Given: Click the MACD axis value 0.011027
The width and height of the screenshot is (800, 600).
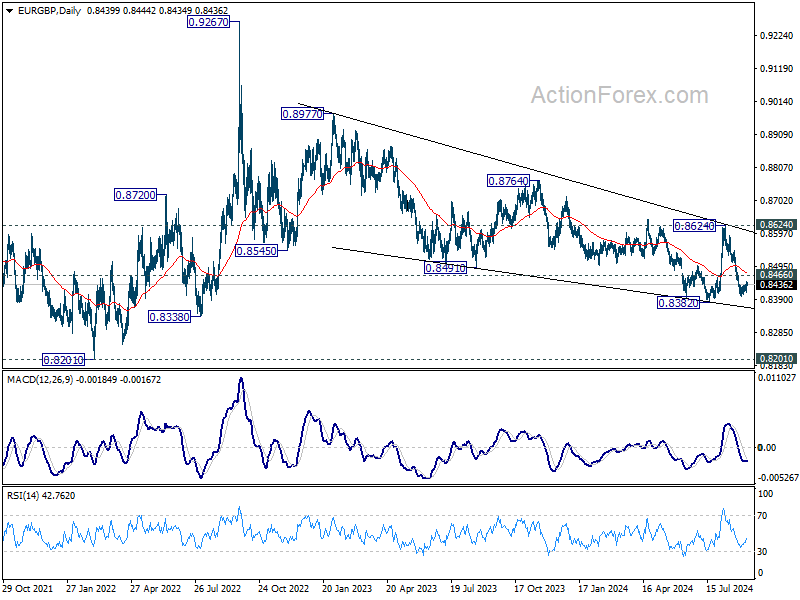Looking at the screenshot, I should click(777, 378).
